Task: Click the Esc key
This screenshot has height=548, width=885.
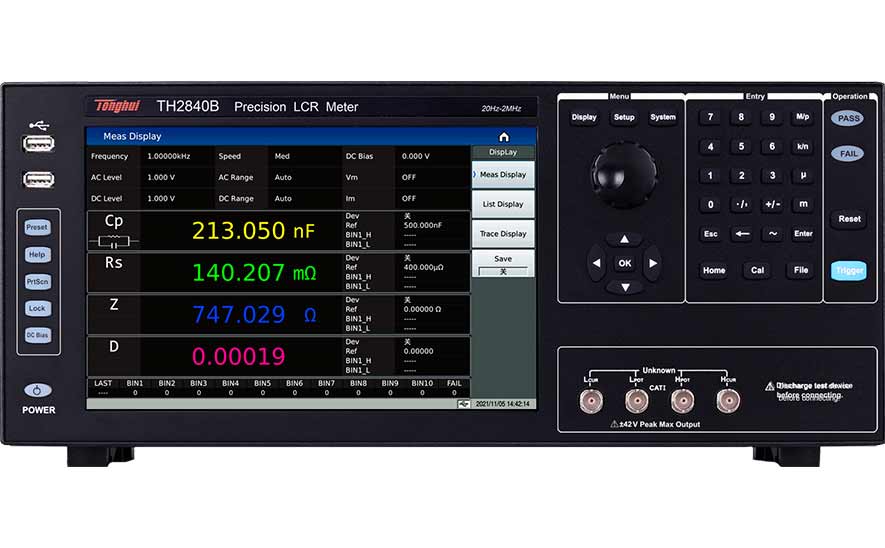Action: pyautogui.click(x=711, y=234)
